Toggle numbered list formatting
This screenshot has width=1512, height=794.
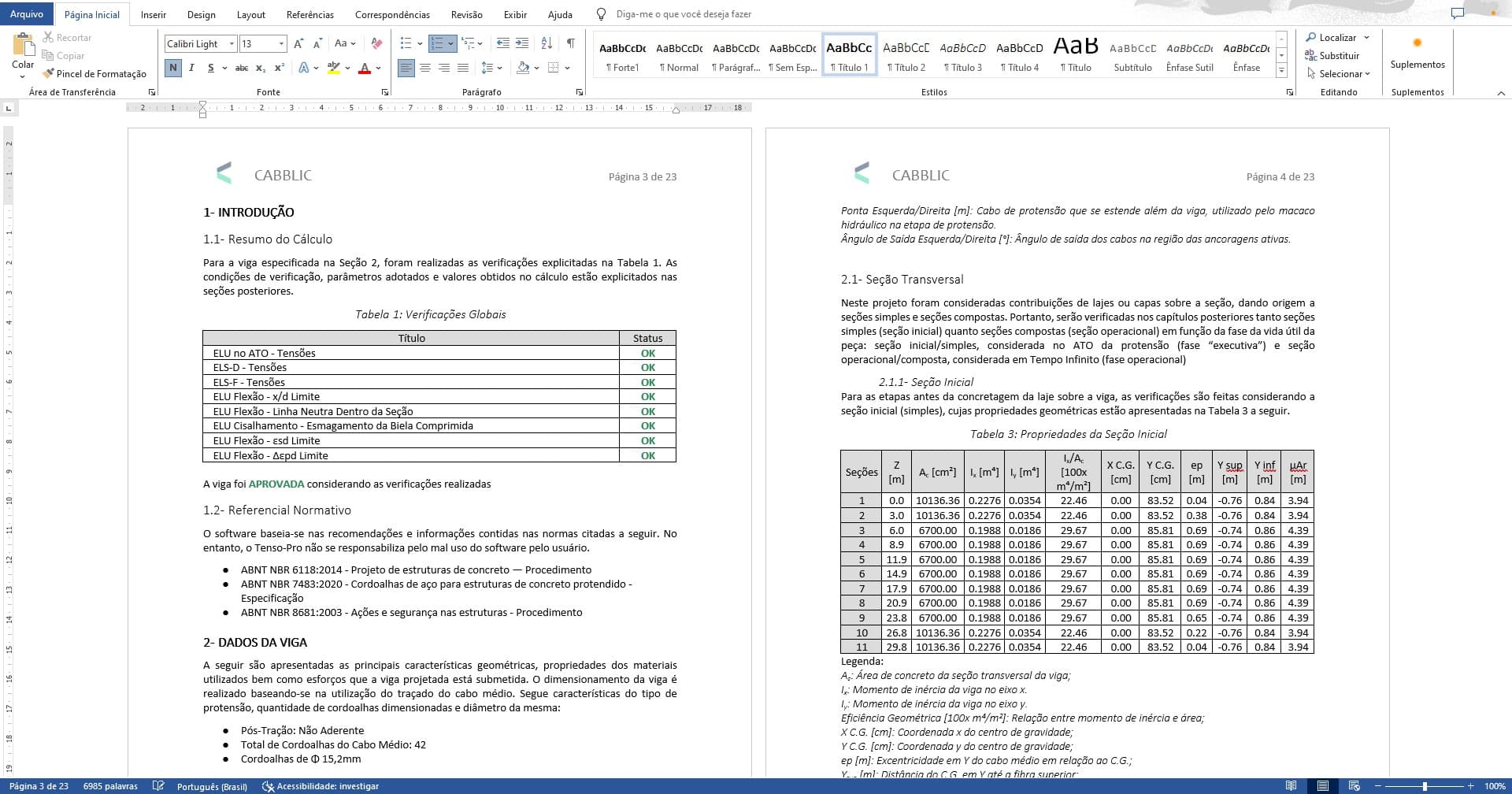(x=437, y=44)
